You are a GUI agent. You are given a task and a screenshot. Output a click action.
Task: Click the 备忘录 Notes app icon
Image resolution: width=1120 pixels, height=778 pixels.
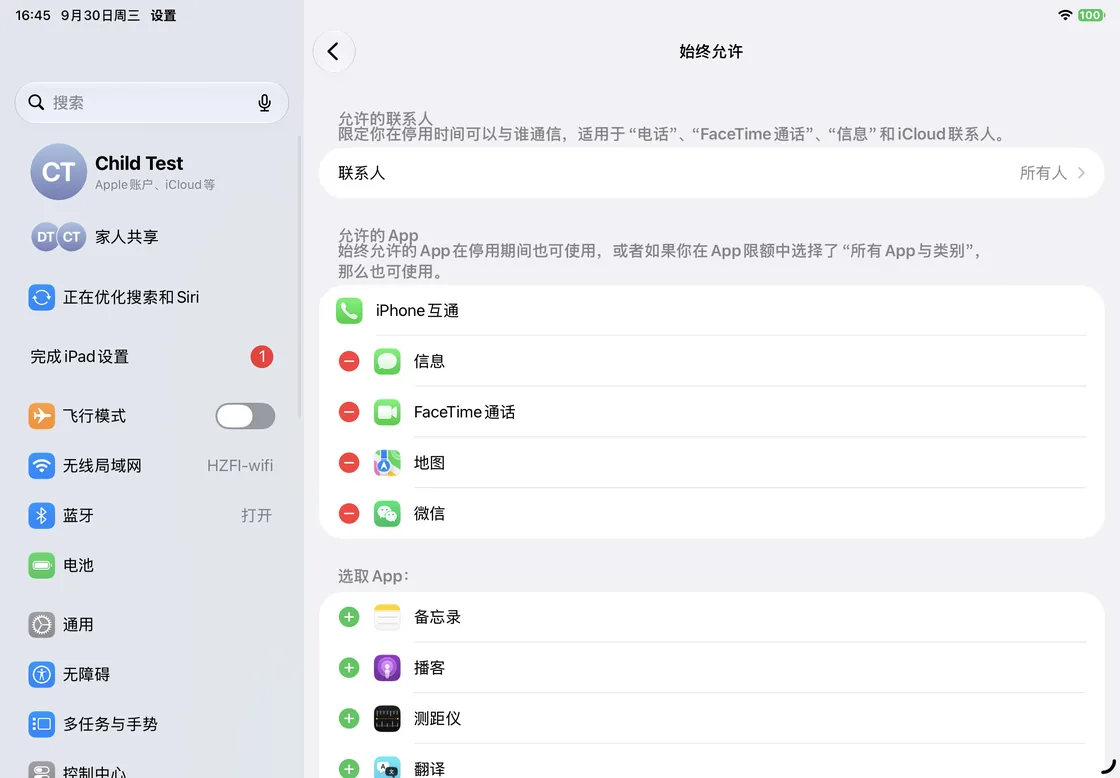(x=387, y=617)
